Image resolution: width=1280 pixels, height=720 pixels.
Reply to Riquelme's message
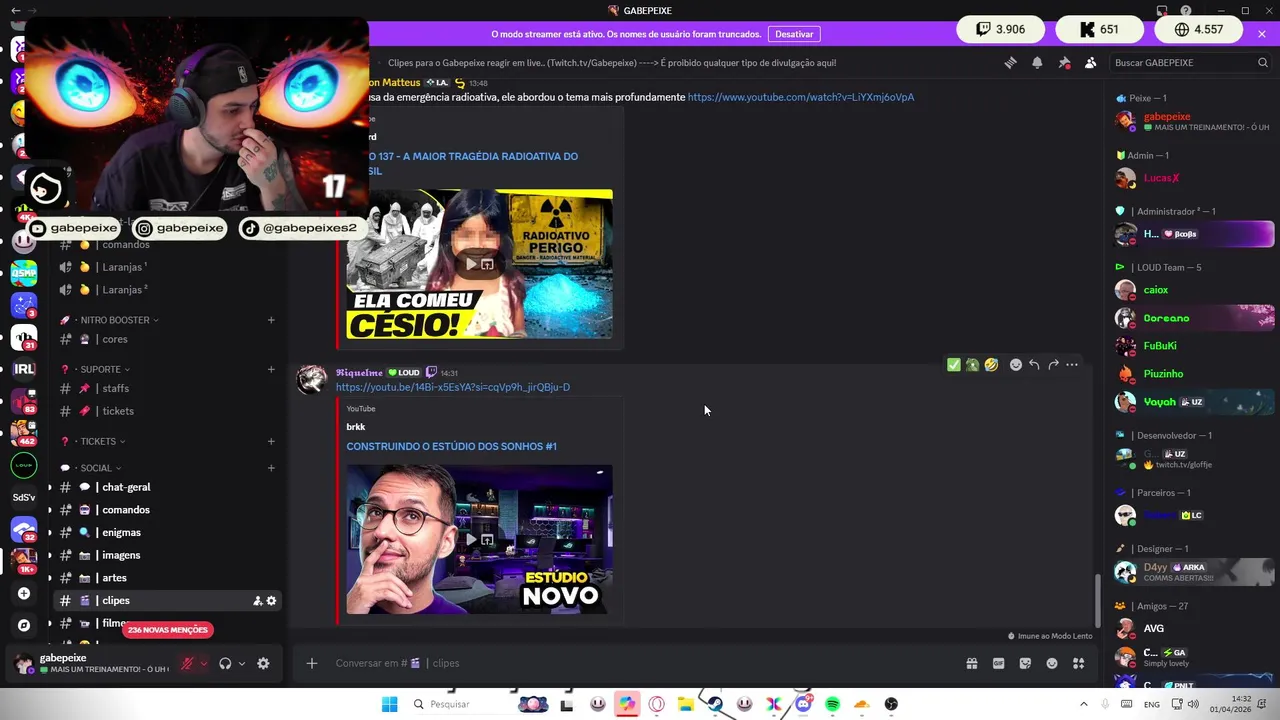click(1034, 365)
